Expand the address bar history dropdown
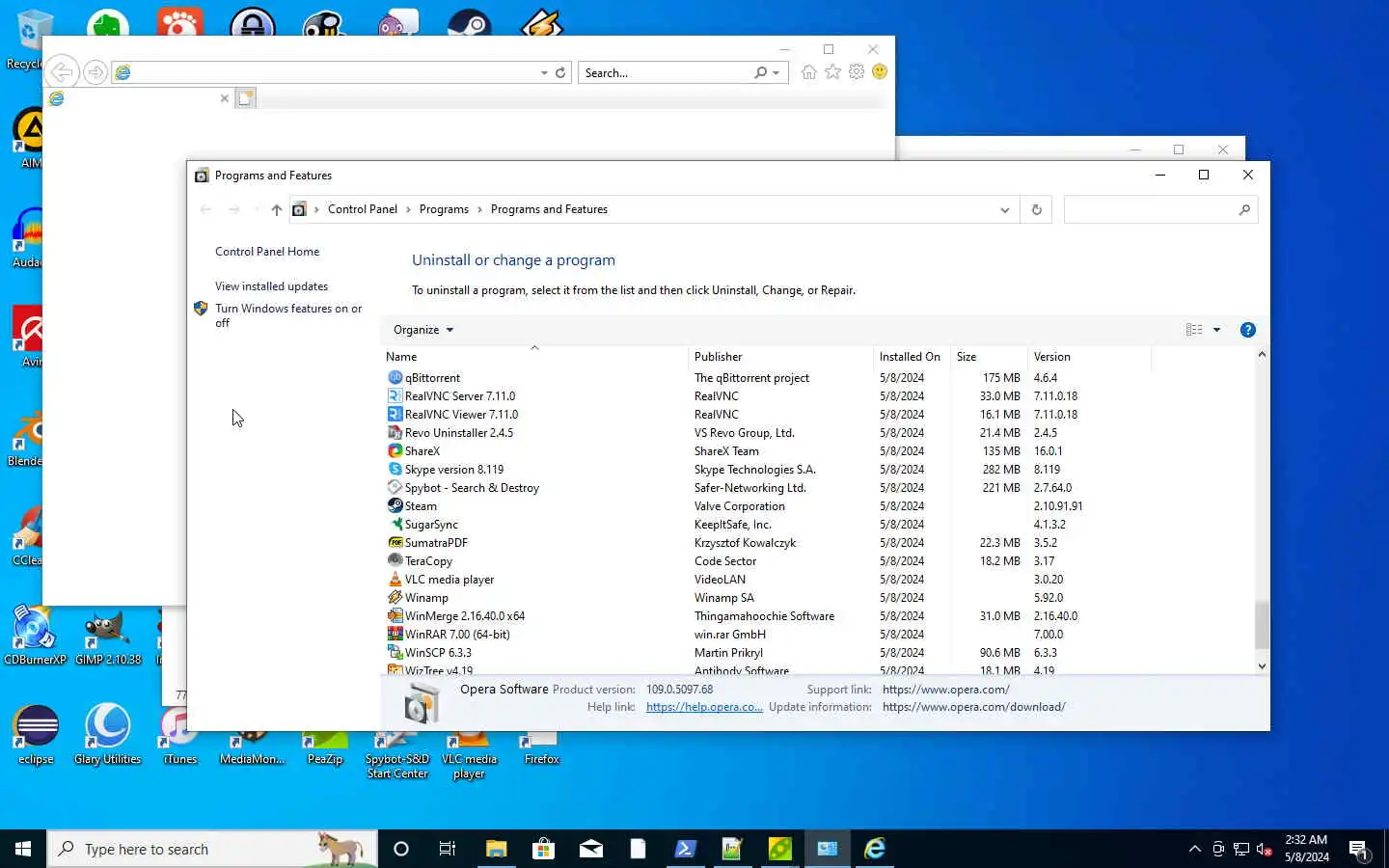The image size is (1389, 868). tap(1004, 209)
